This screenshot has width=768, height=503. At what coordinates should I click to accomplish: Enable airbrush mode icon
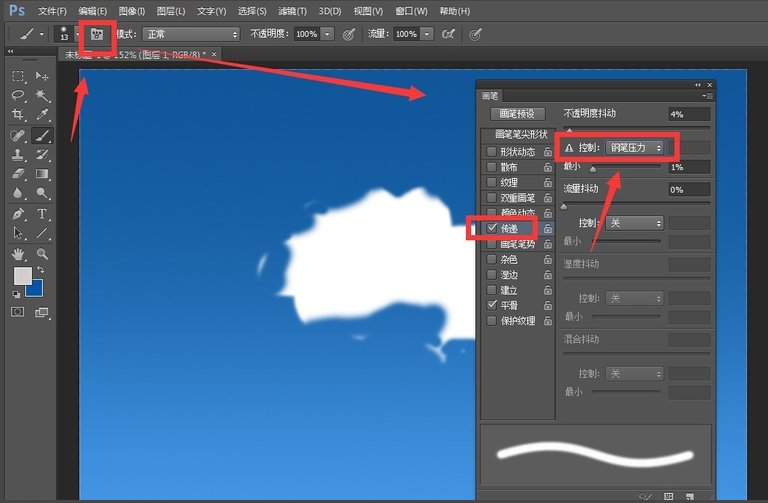coord(448,34)
